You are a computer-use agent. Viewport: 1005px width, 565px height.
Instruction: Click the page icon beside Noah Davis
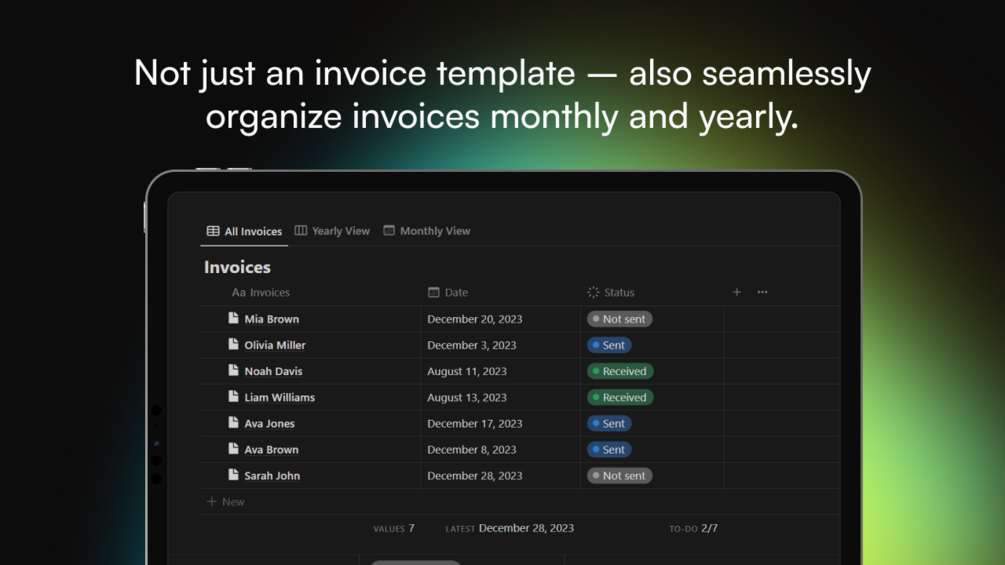coord(233,371)
